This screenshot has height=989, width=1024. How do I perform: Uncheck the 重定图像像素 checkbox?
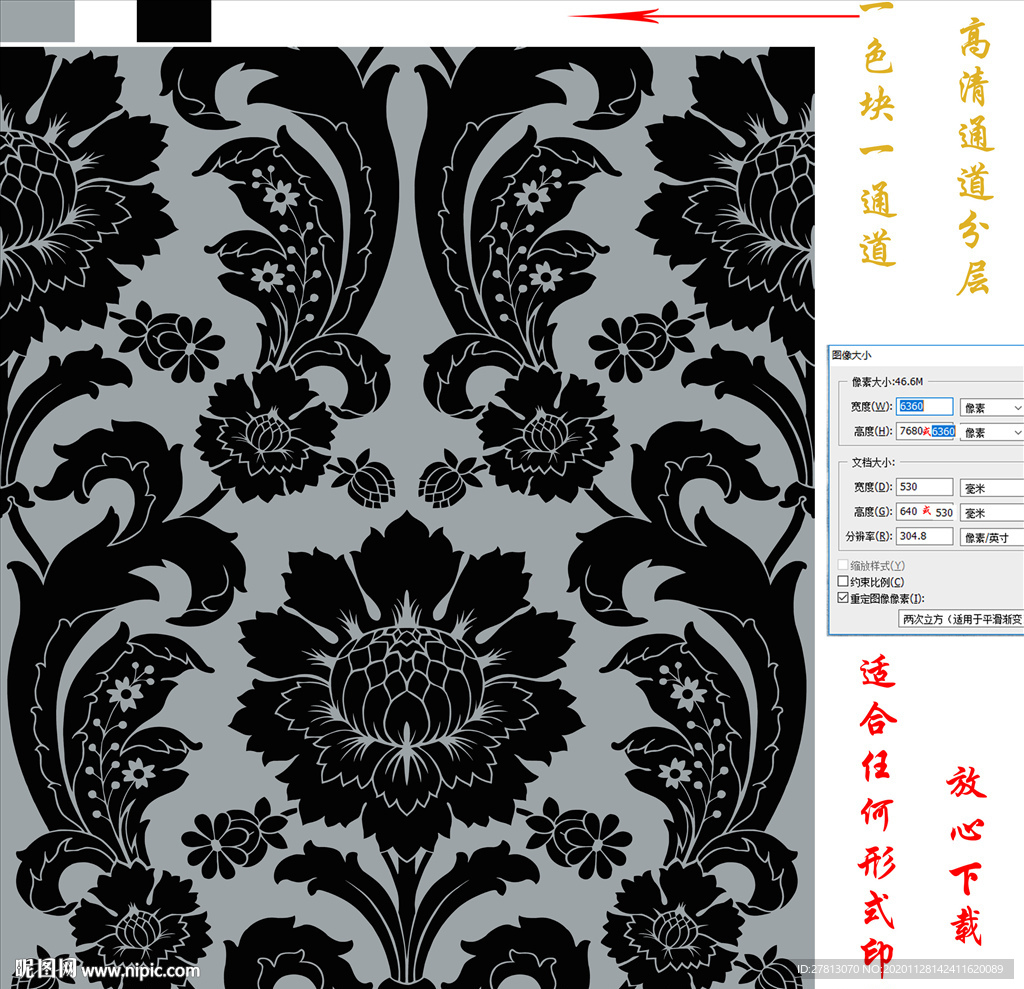pos(842,598)
